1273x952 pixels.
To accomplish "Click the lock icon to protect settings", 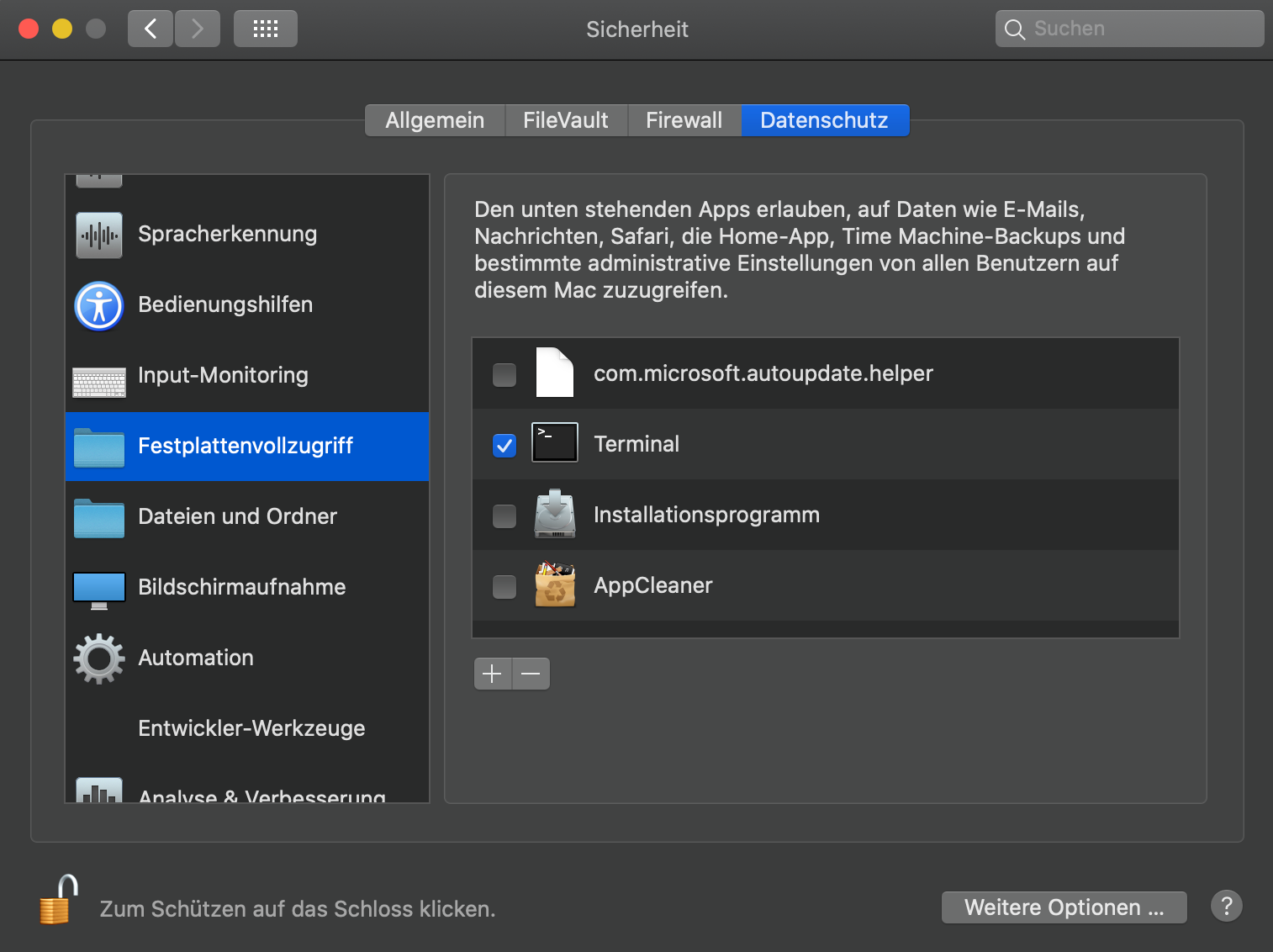I will (57, 902).
